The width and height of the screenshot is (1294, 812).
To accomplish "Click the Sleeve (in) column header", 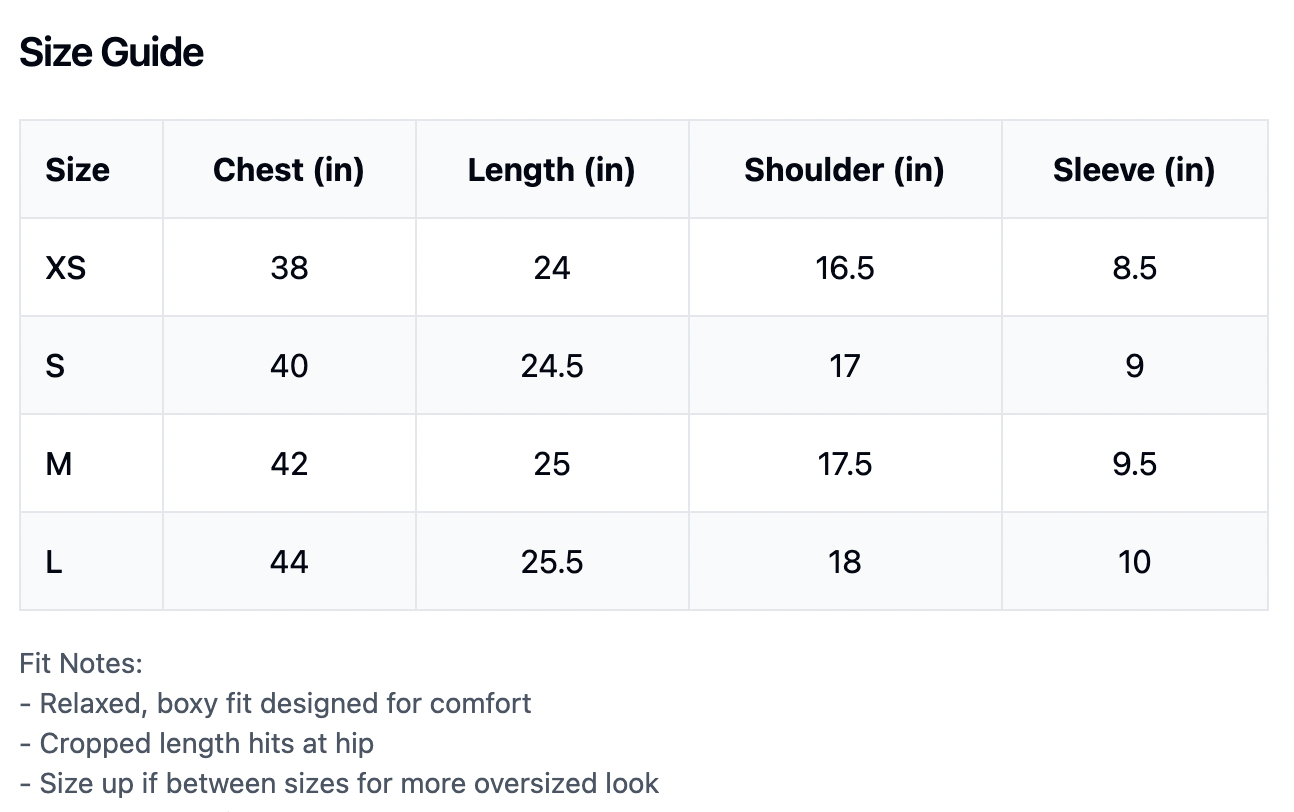I will (x=1133, y=170).
